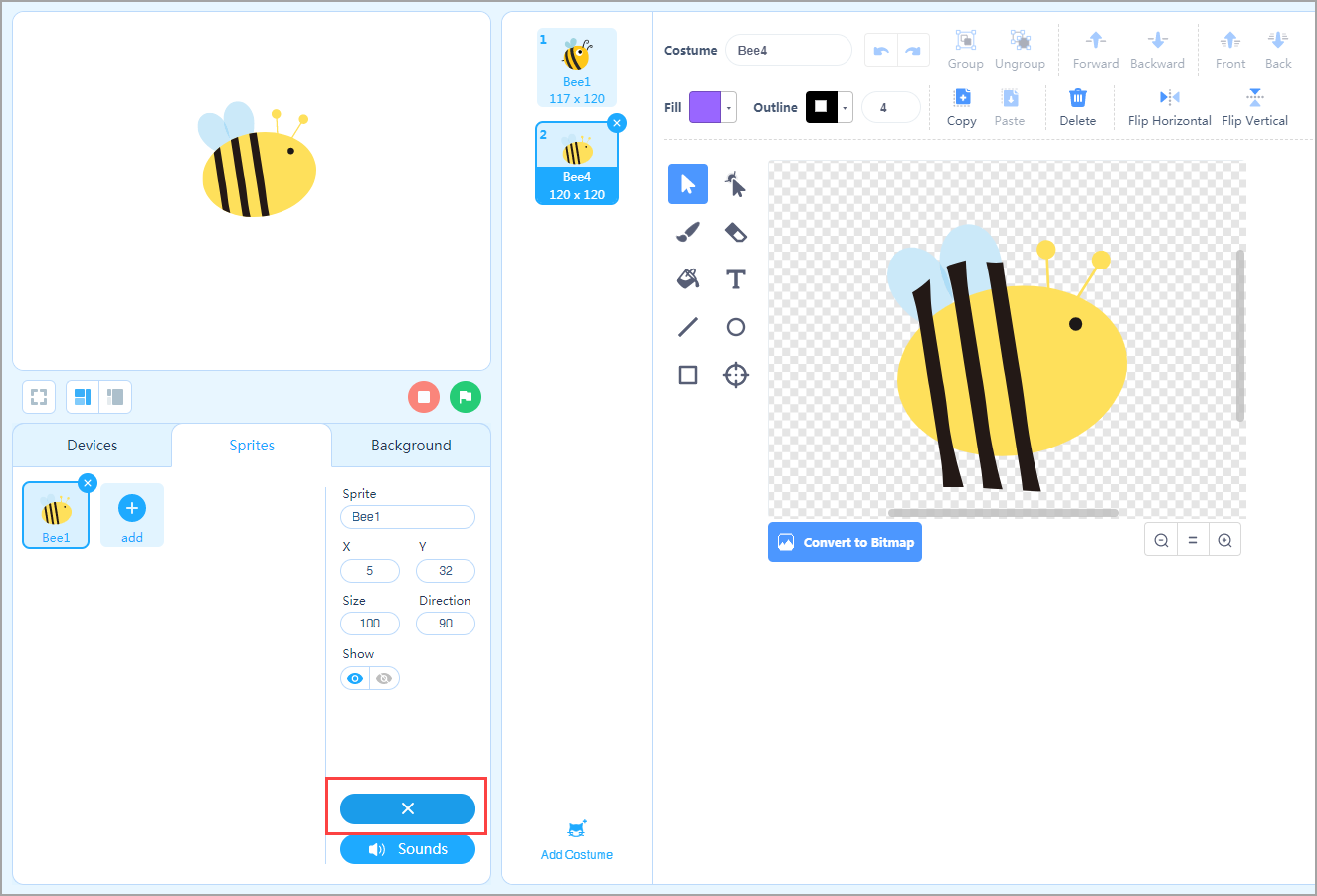Show the sprite with the eye toggle
The width and height of the screenshot is (1317, 896).
click(355, 678)
